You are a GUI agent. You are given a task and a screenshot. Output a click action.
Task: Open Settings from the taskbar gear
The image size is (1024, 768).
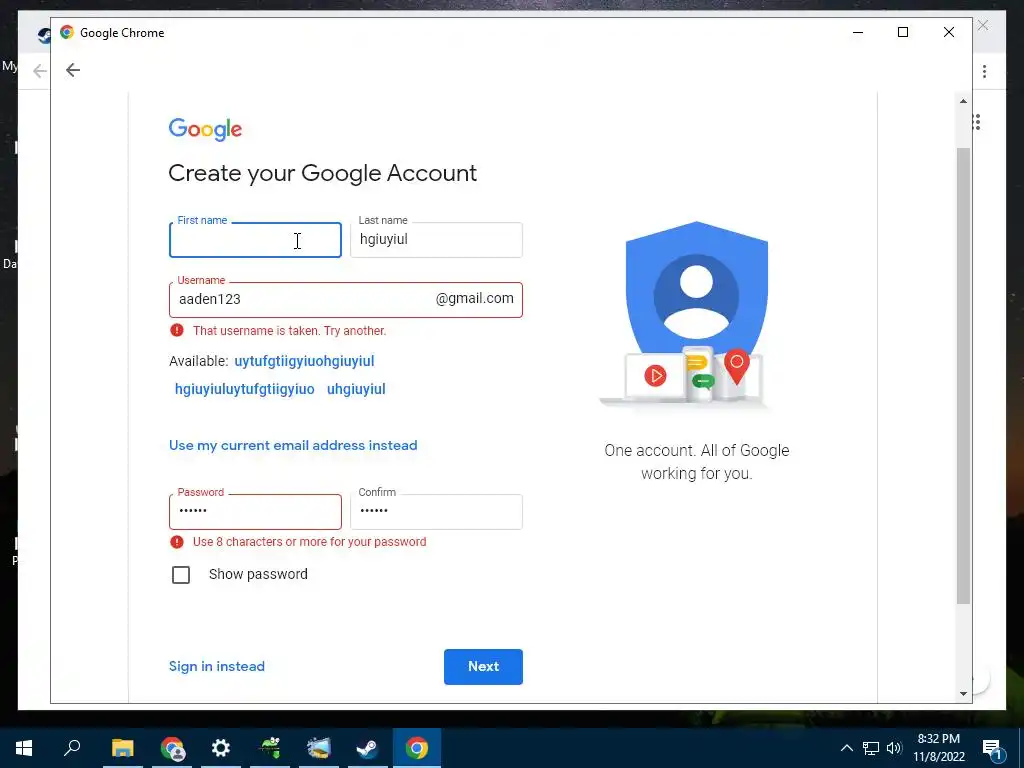click(221, 748)
